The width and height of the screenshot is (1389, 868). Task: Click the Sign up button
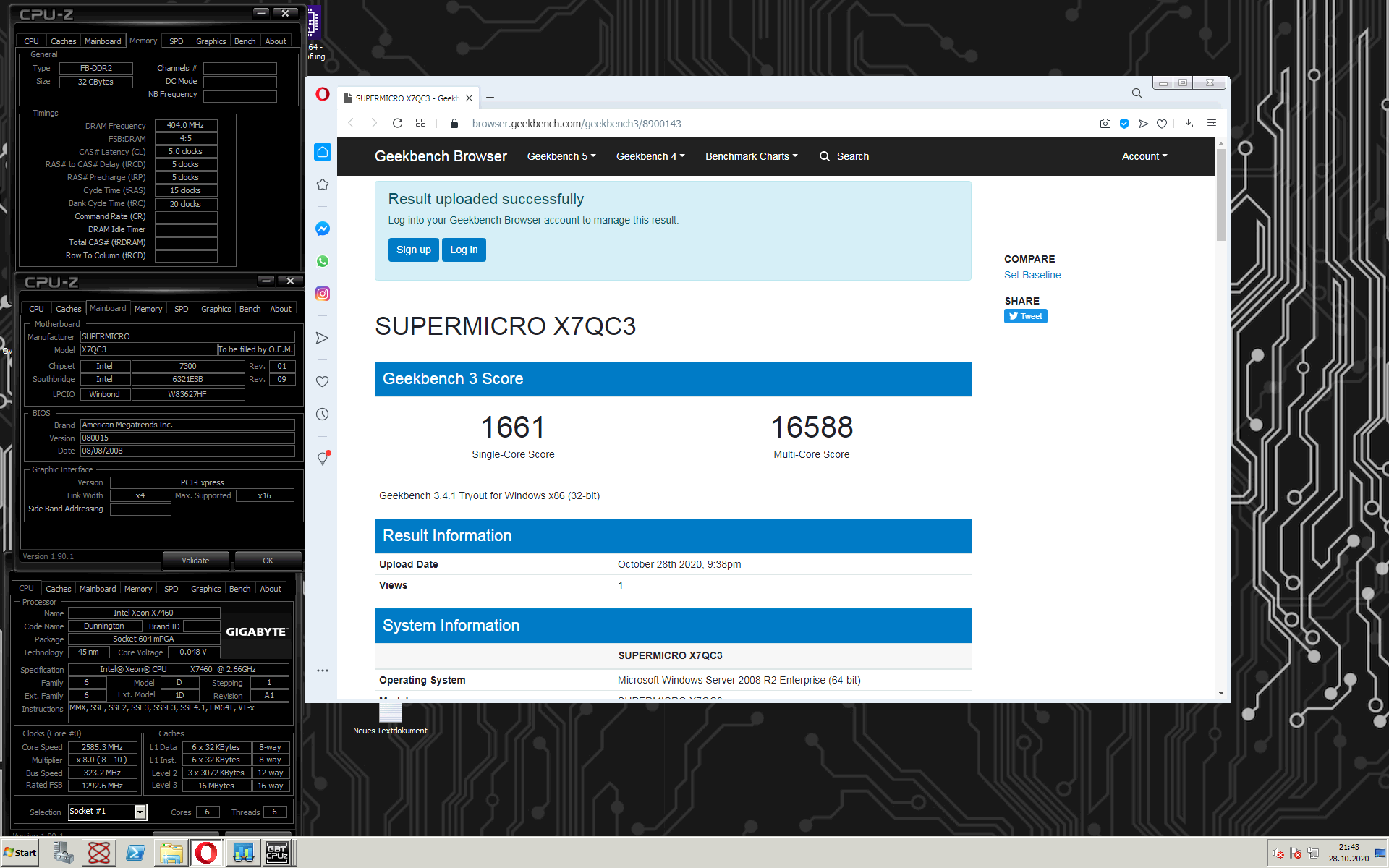414,250
